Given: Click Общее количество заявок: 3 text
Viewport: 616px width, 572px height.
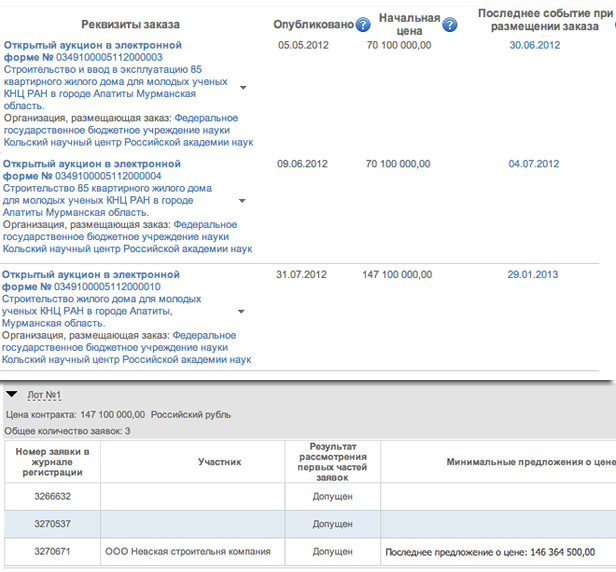Looking at the screenshot, I should (68, 431).
